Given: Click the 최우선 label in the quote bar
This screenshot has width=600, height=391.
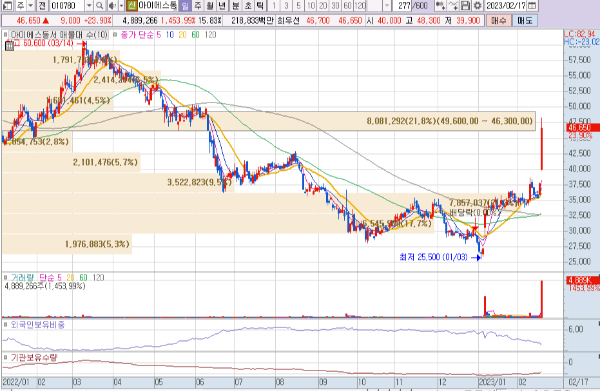Looking at the screenshot, I should (x=288, y=20).
